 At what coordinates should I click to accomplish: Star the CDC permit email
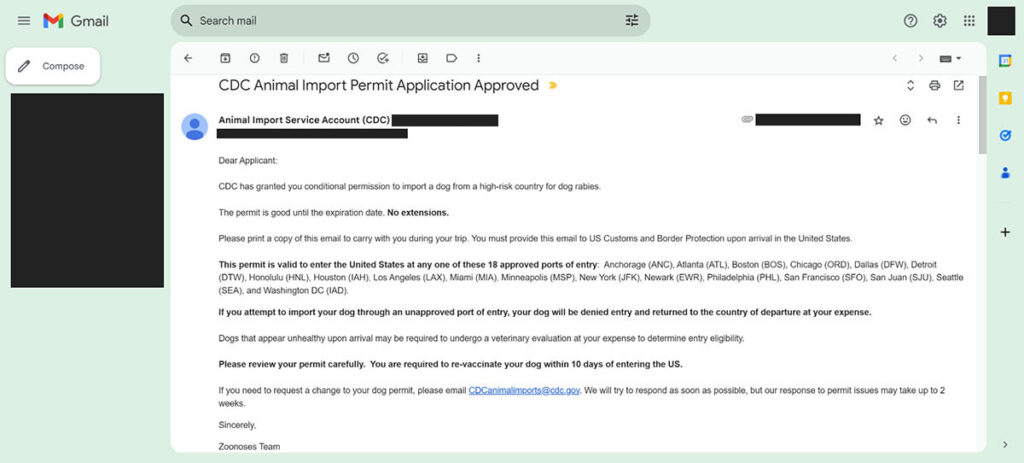click(878, 120)
